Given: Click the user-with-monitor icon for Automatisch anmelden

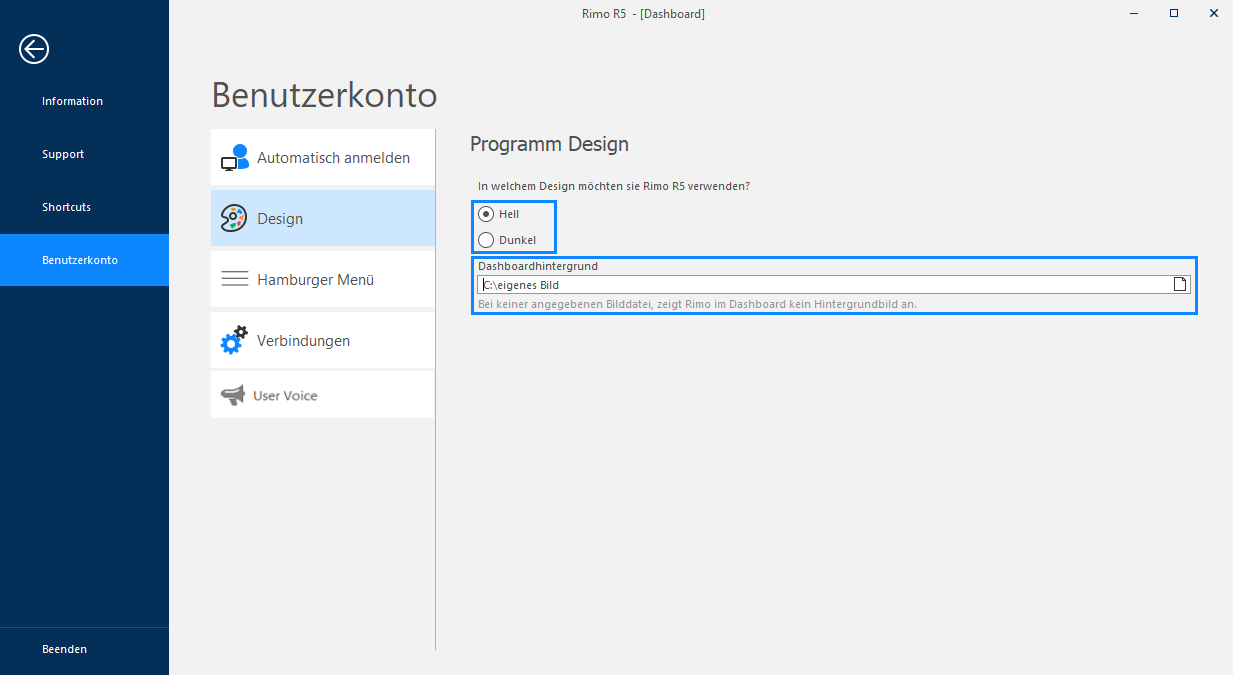Looking at the screenshot, I should pyautogui.click(x=234, y=158).
